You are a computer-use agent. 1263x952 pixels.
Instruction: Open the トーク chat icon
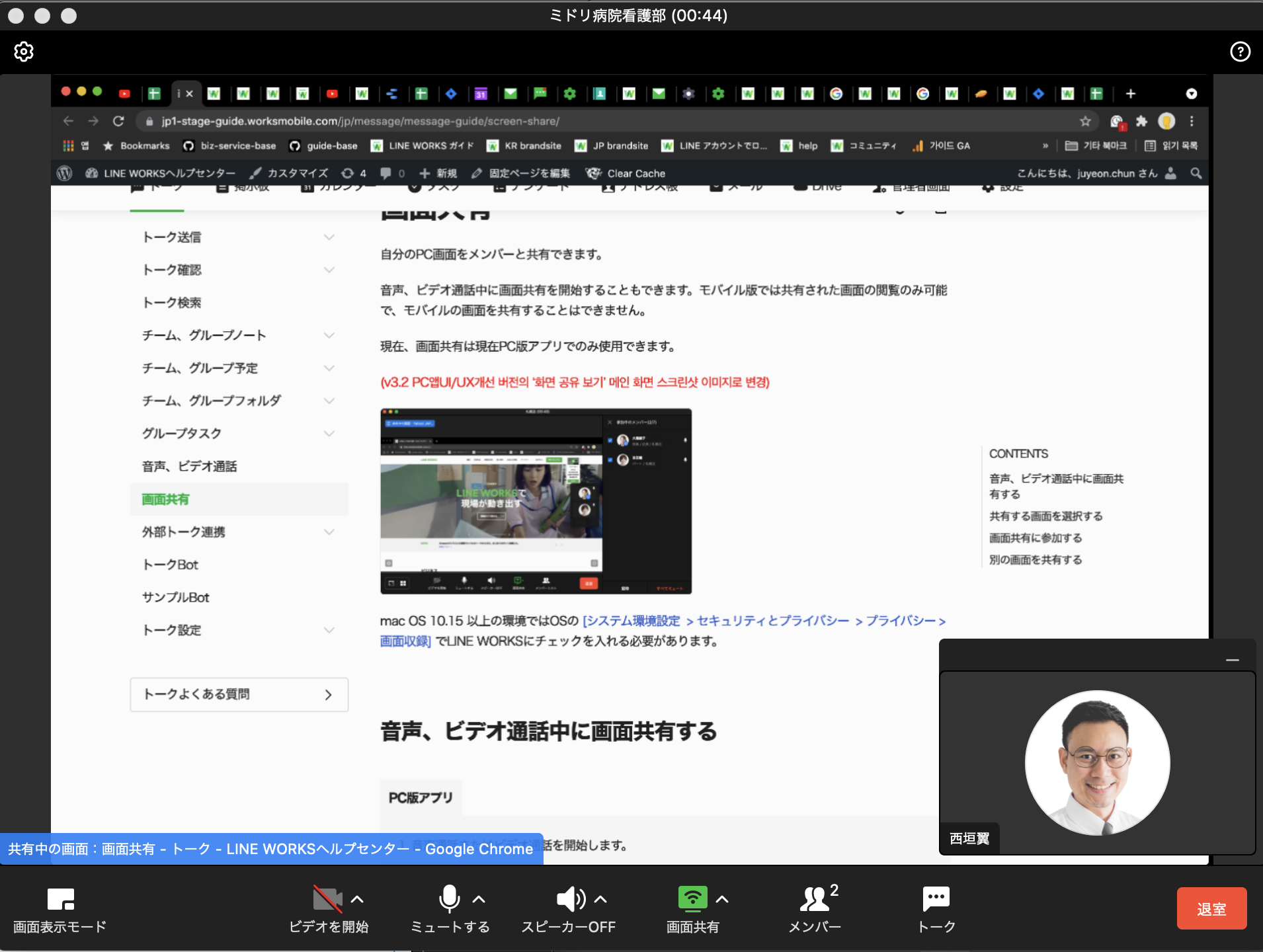click(x=936, y=899)
